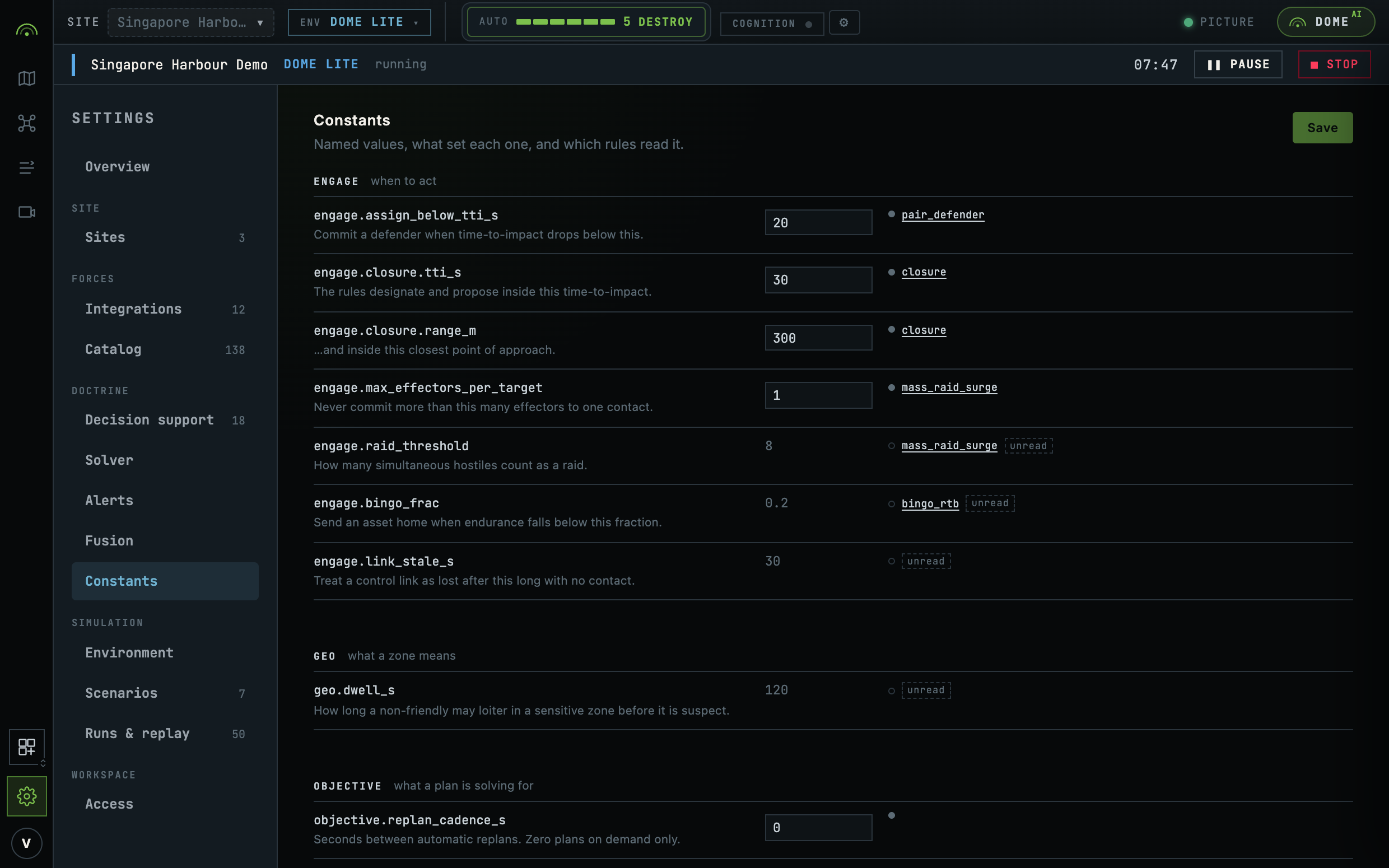The image size is (1389, 868).
Task: Open the Sites settings page
Action: click(x=165, y=237)
